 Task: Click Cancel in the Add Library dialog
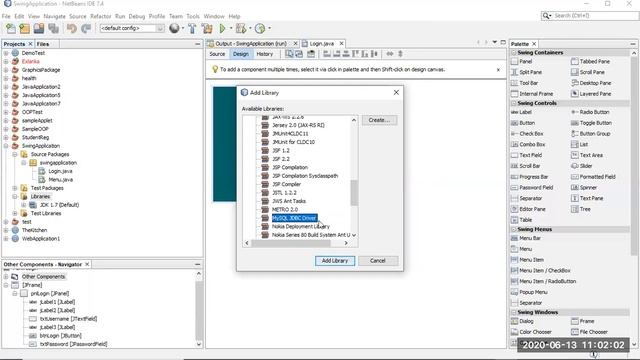(x=378, y=261)
